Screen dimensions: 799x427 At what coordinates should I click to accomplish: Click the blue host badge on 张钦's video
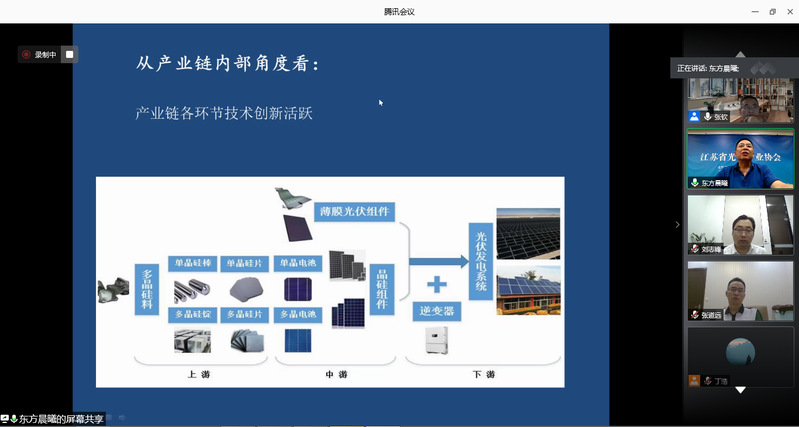695,117
